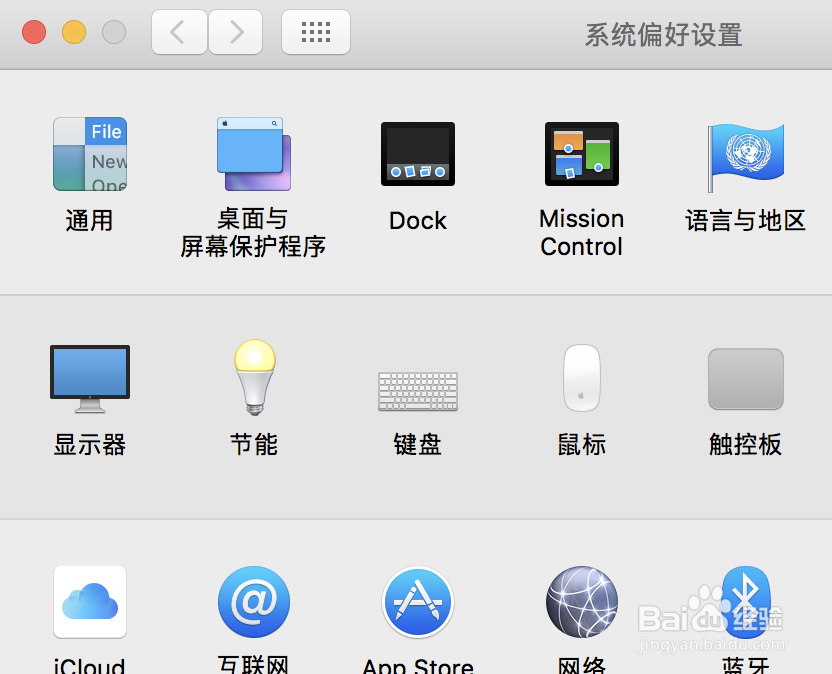Click the Dock label text
The image size is (832, 674).
coord(418,220)
